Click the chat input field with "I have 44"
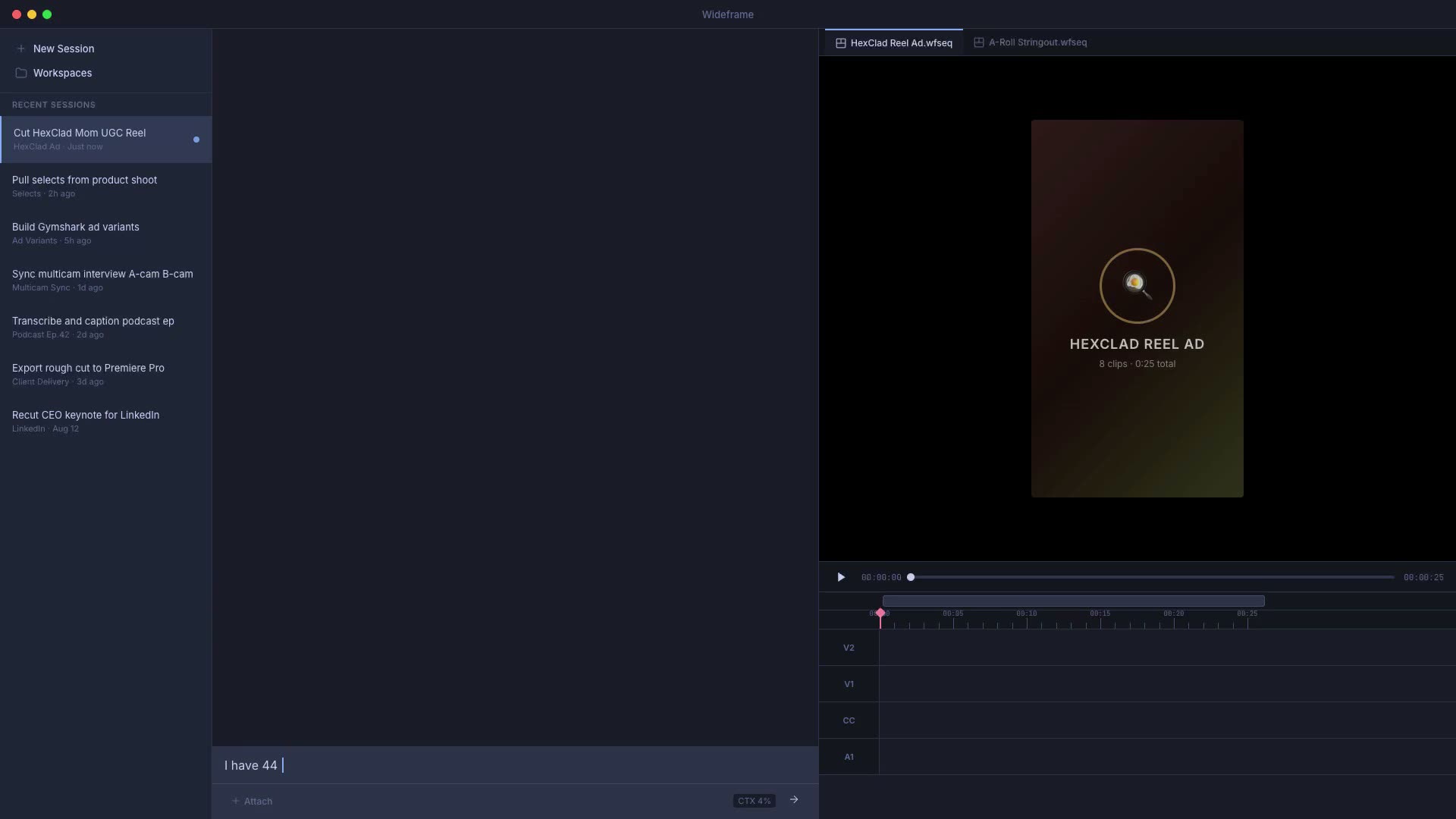This screenshot has height=819, width=1456. (x=516, y=765)
